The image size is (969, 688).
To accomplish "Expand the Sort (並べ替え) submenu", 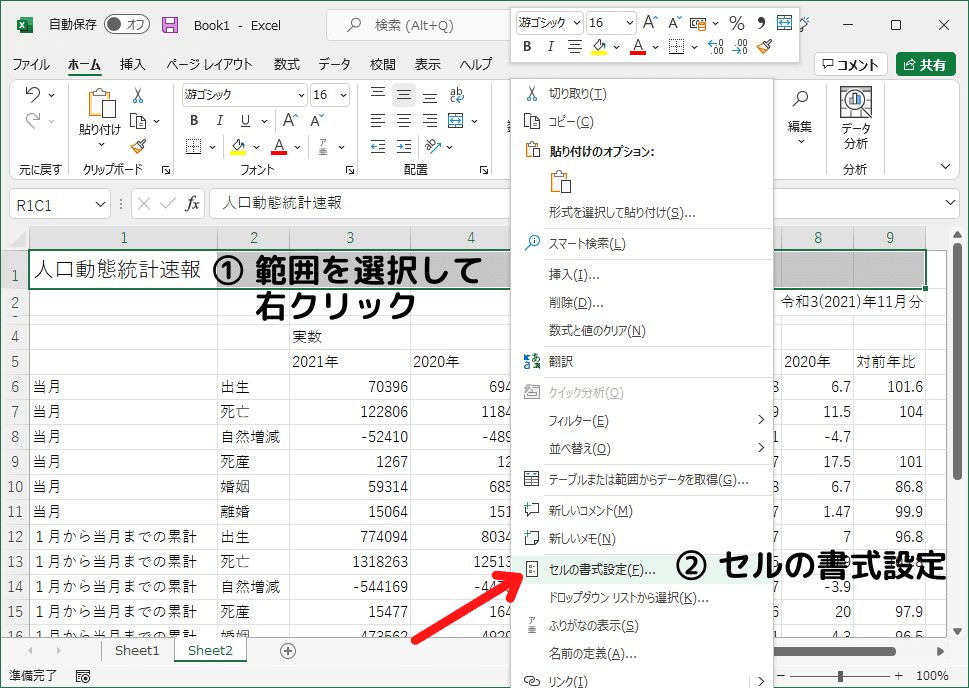I will 642,449.
